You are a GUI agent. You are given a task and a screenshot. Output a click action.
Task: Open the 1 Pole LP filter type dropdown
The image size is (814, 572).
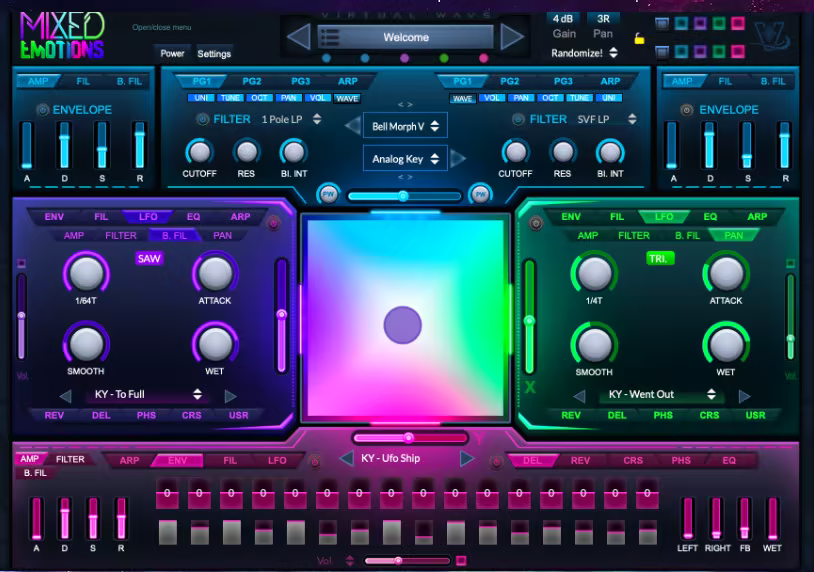point(291,119)
